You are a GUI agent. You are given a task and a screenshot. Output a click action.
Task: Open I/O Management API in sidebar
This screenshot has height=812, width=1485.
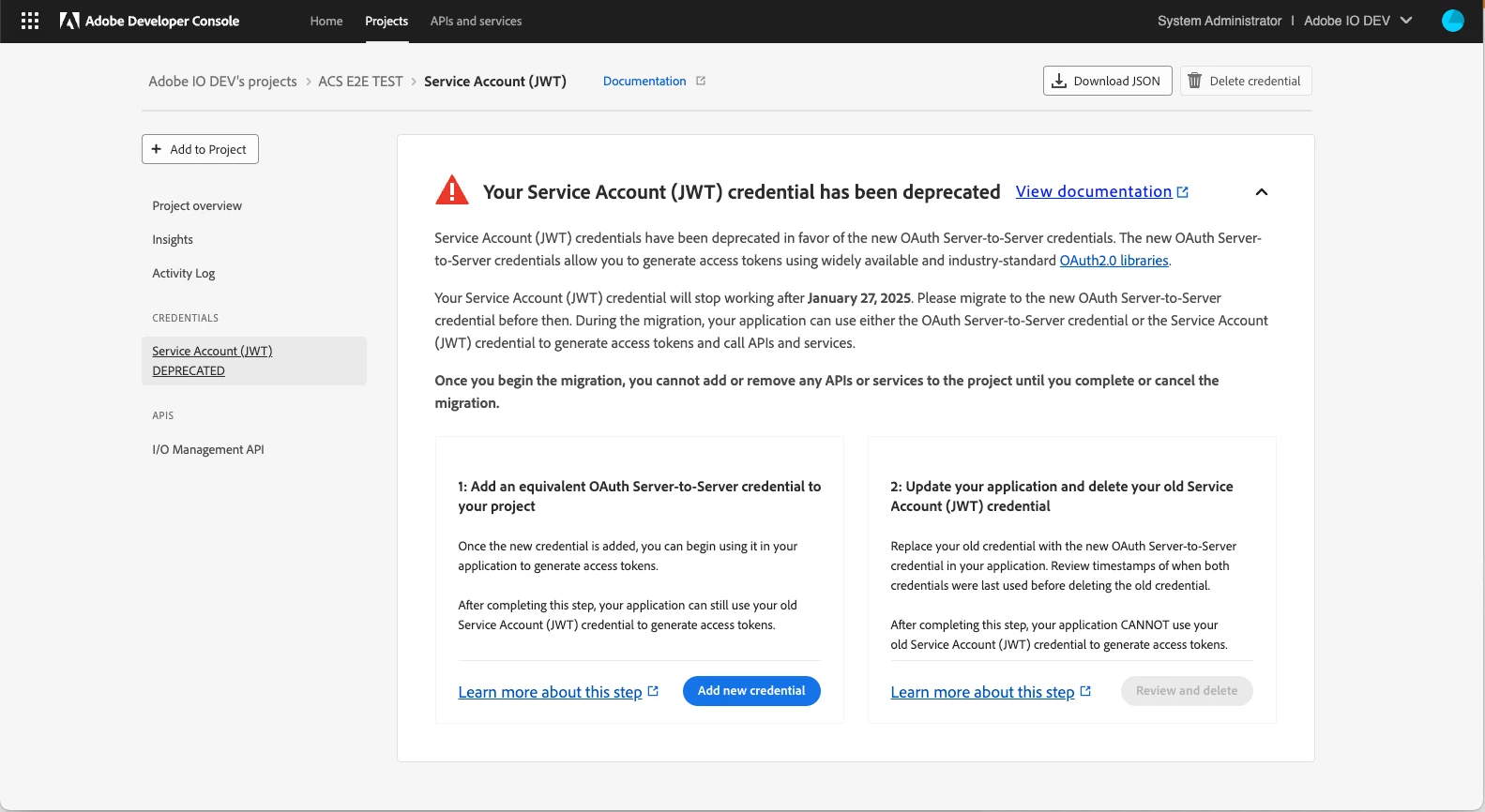(x=208, y=449)
